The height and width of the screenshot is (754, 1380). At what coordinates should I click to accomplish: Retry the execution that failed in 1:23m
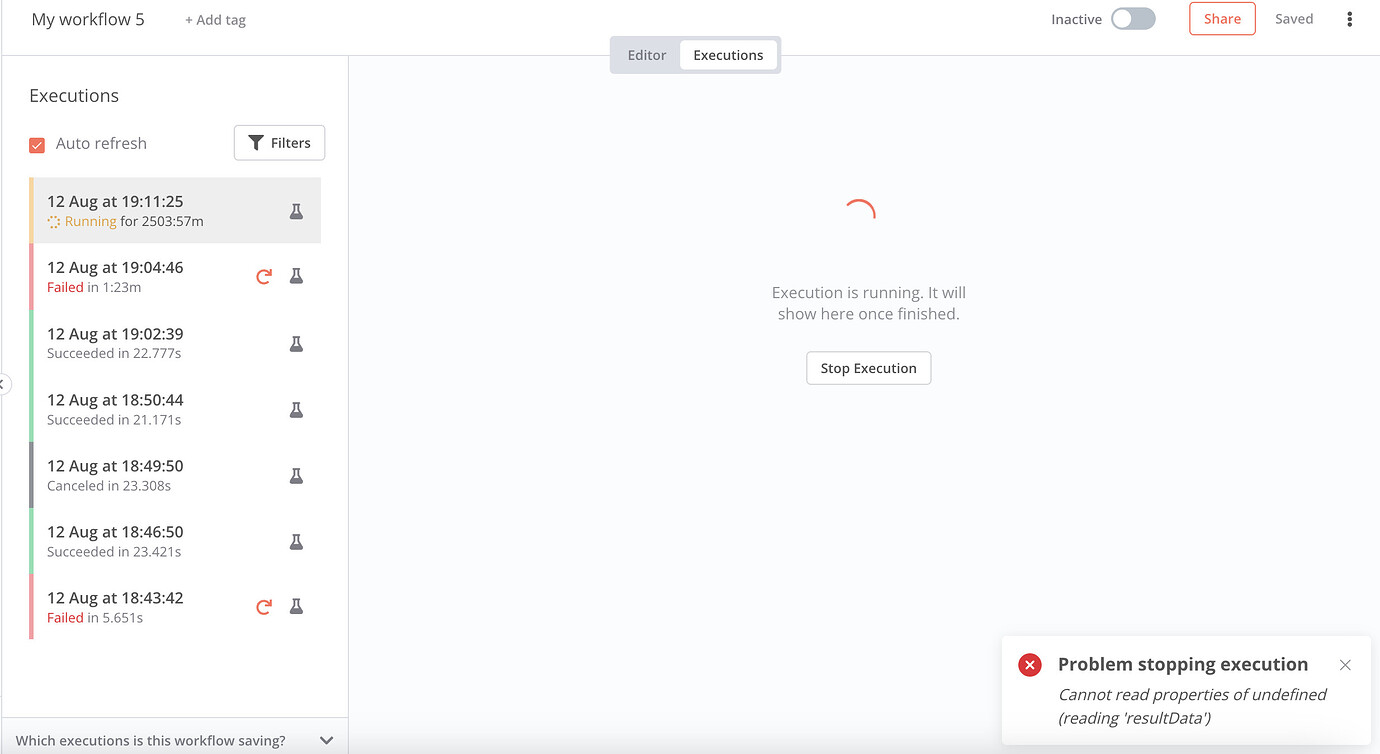pos(263,276)
